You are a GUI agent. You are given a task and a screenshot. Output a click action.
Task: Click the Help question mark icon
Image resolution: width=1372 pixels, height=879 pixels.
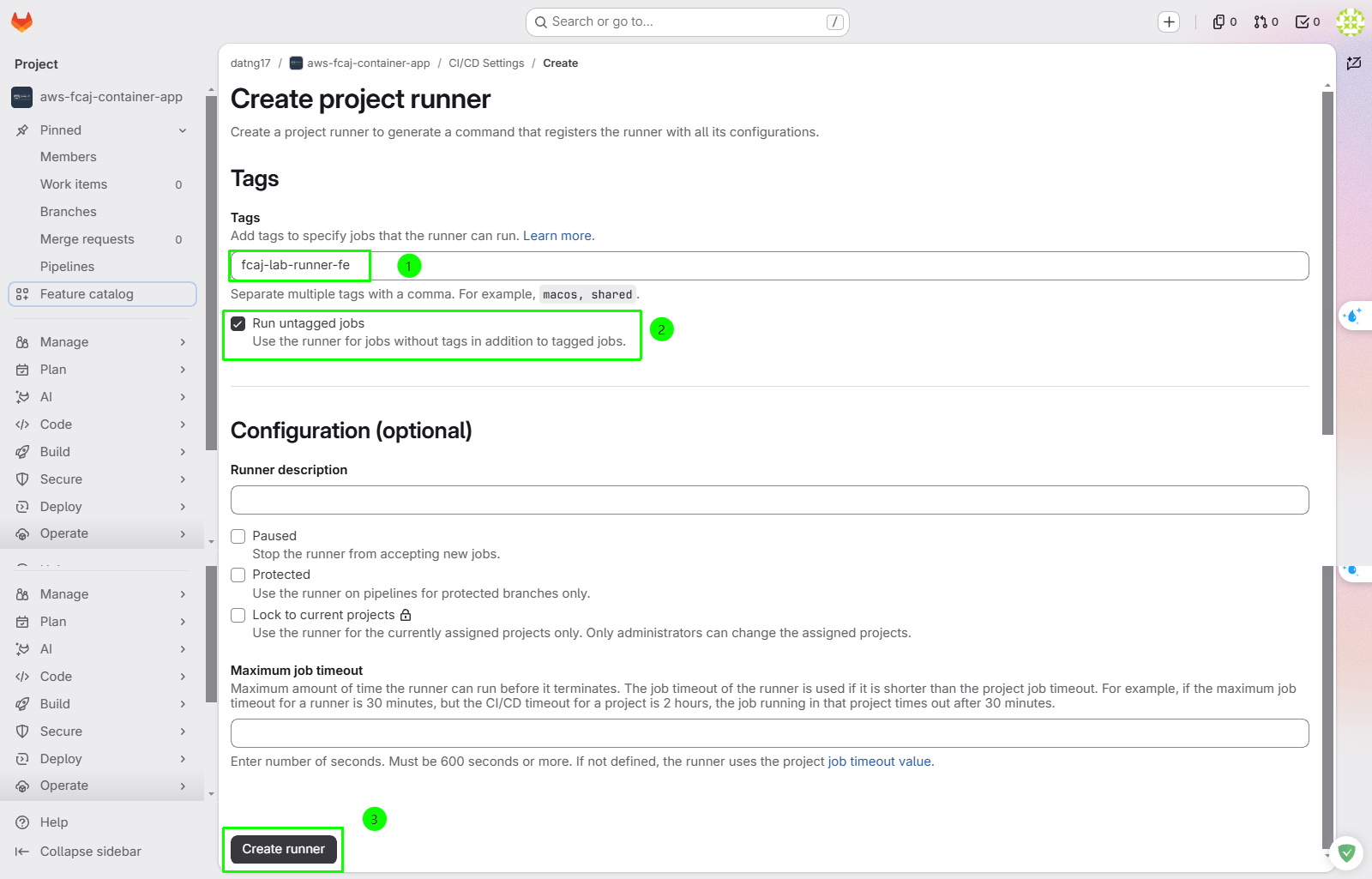click(22, 822)
